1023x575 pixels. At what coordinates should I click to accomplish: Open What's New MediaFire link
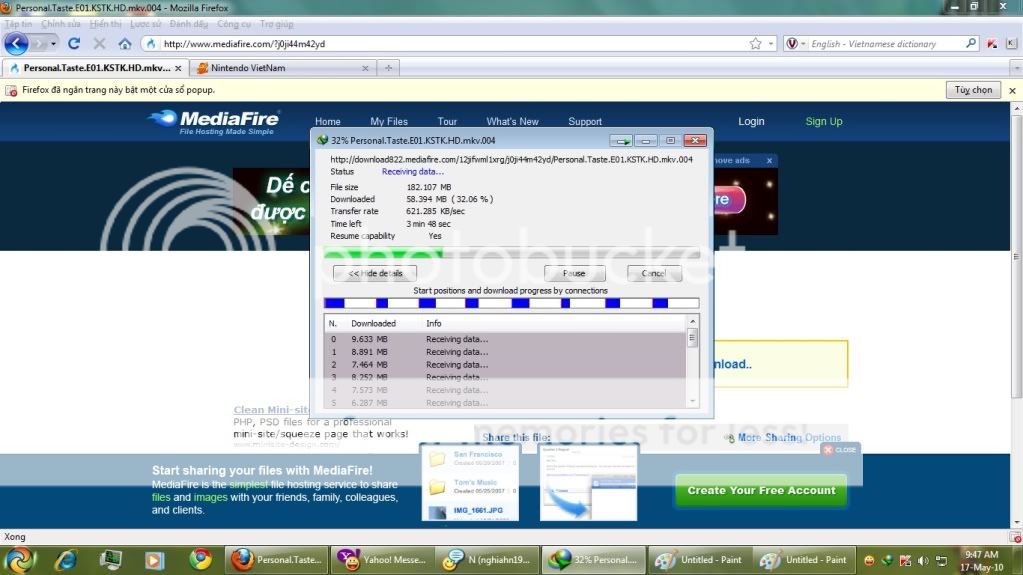click(512, 121)
